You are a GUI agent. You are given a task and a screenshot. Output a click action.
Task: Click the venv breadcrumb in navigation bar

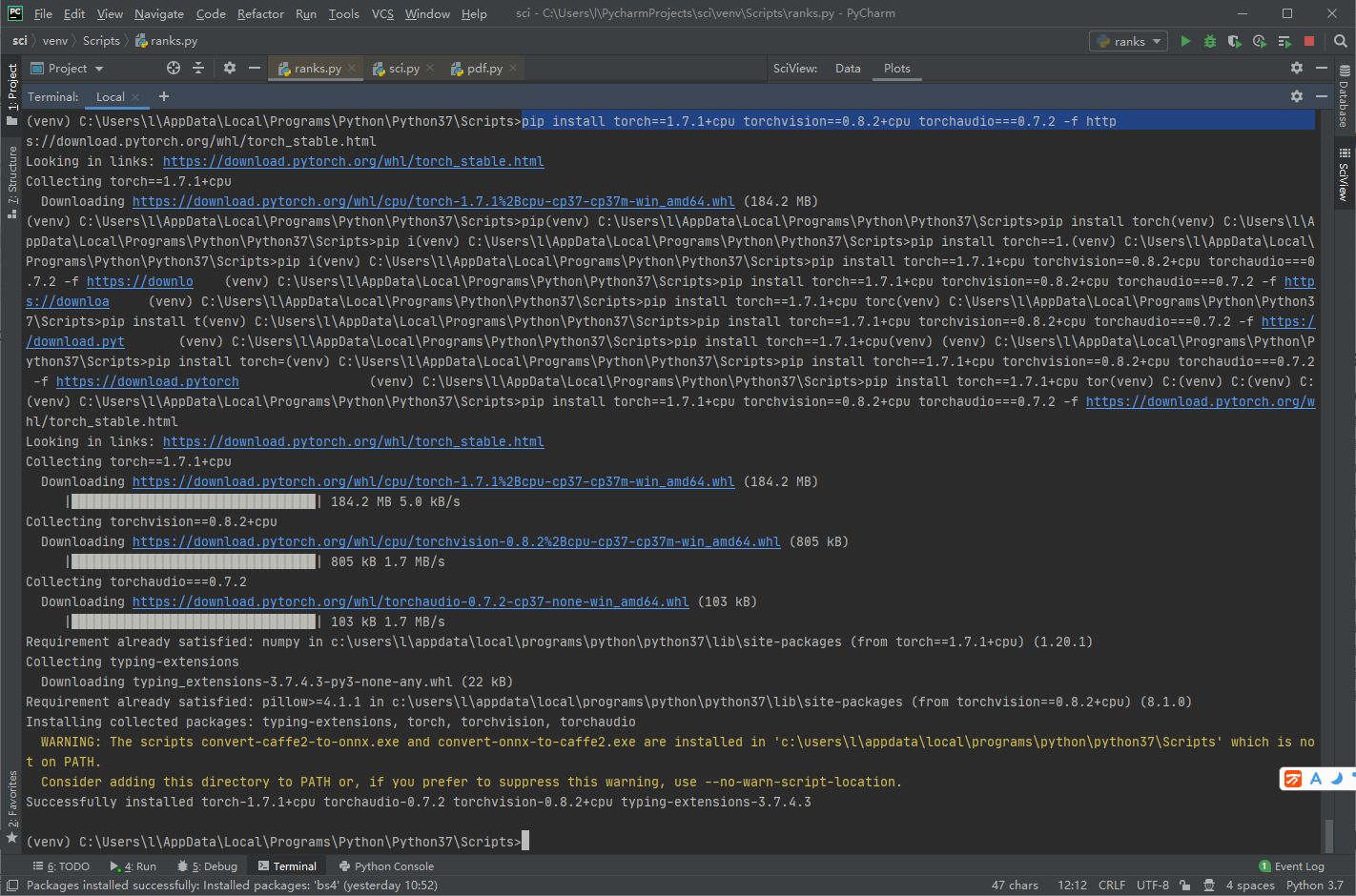55,41
